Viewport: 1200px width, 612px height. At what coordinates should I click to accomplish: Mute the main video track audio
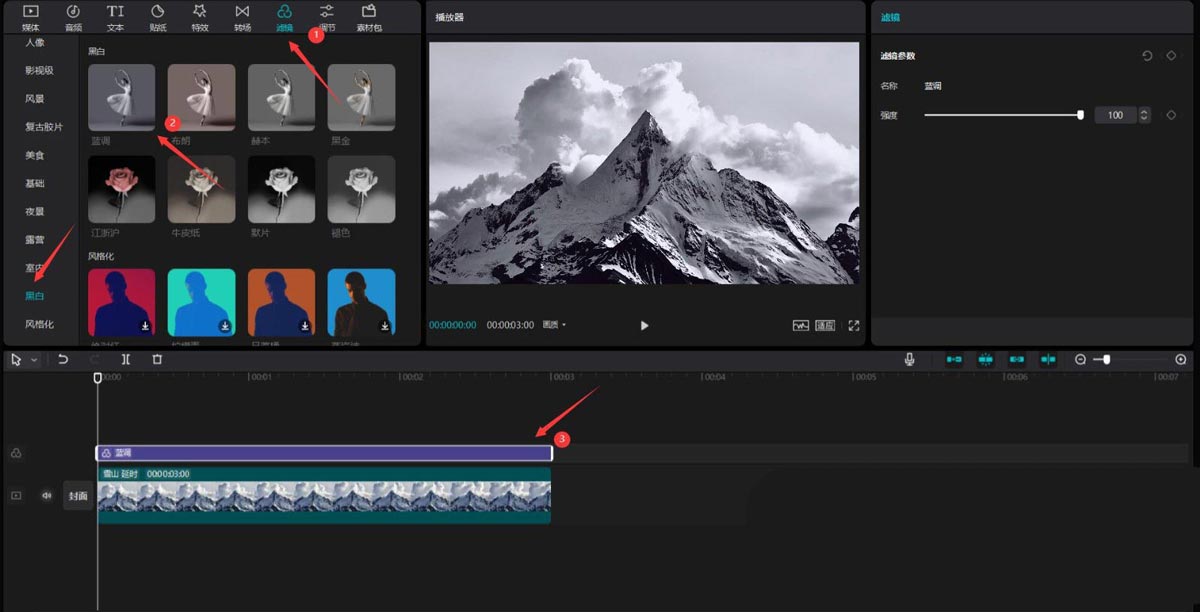tap(46, 495)
